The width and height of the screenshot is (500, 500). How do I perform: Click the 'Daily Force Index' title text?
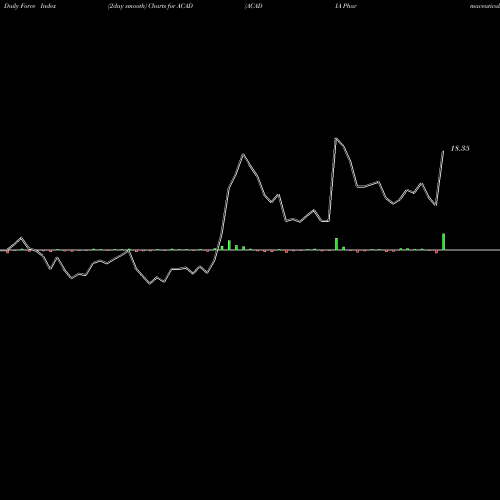click(30, 6)
